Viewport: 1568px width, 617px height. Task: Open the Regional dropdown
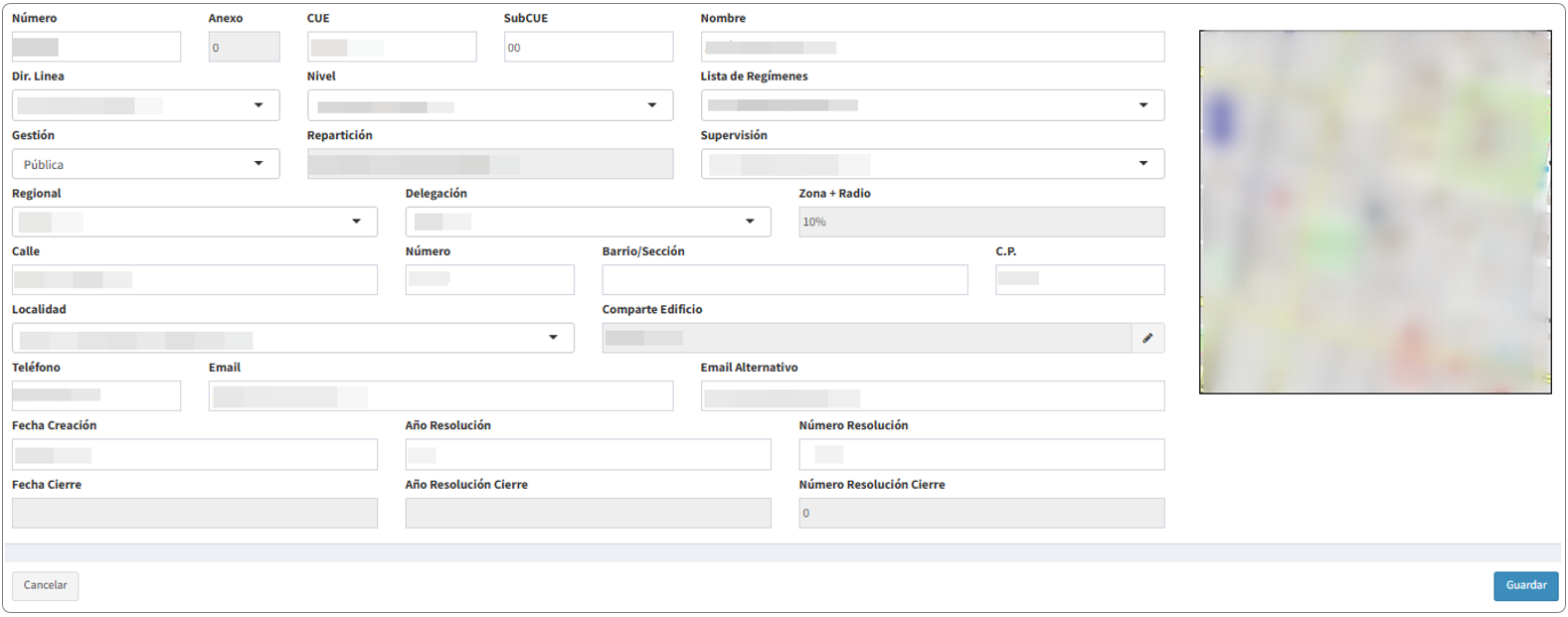click(x=194, y=222)
